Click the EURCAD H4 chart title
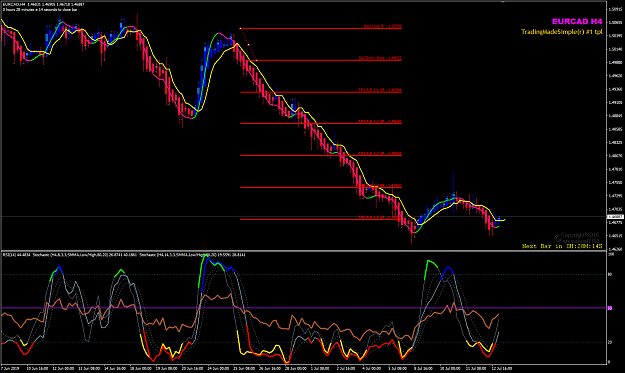This screenshot has width=625, height=373. [x=577, y=22]
